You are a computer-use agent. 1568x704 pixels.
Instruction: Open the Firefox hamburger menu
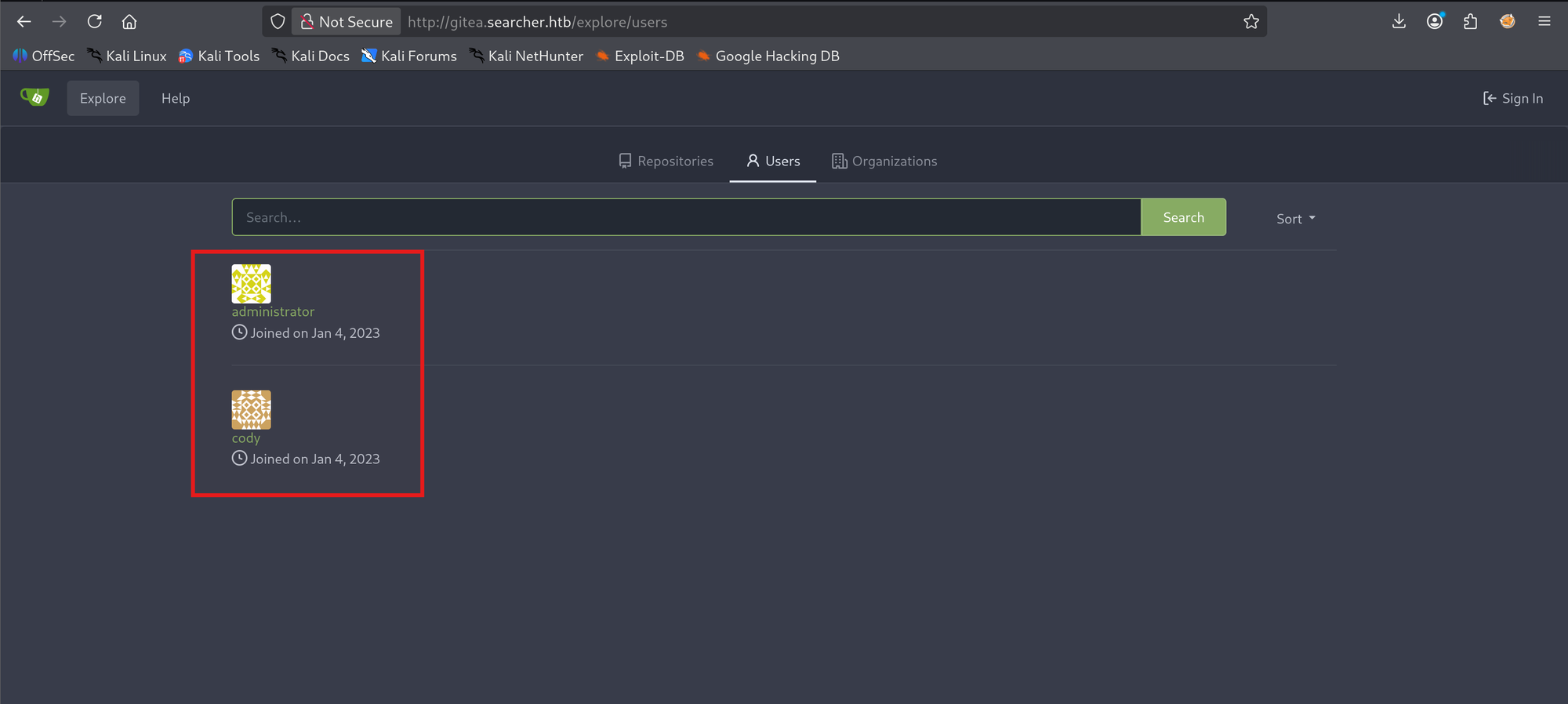pyautogui.click(x=1544, y=22)
